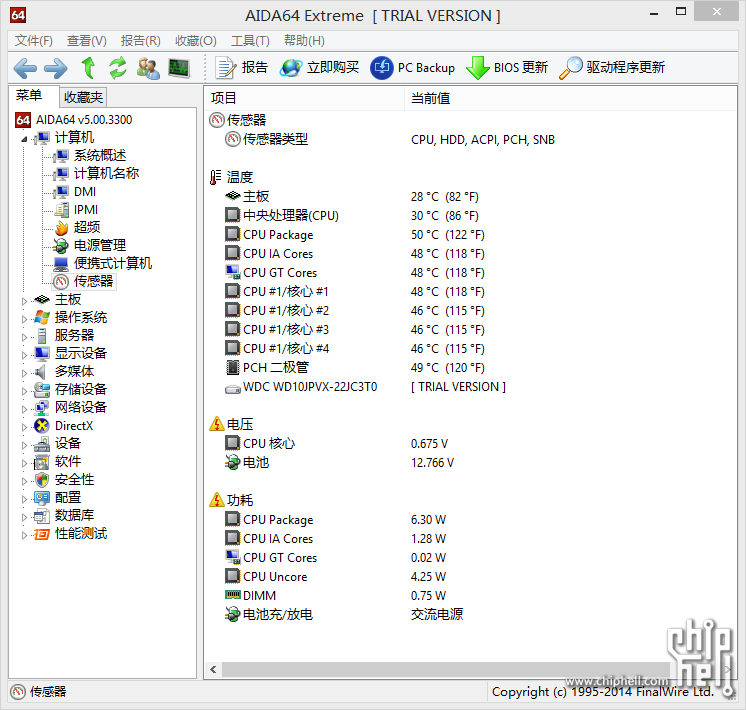Click the 设备 devices tree icon
This screenshot has height=710, width=746.
(x=42, y=444)
